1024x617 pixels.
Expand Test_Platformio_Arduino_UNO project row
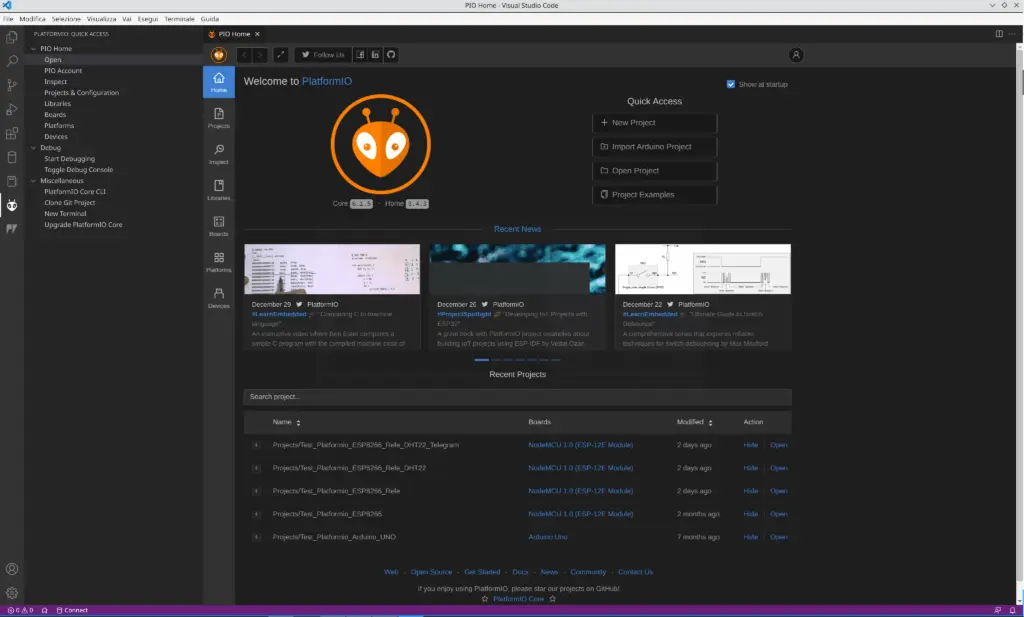[x=256, y=537]
